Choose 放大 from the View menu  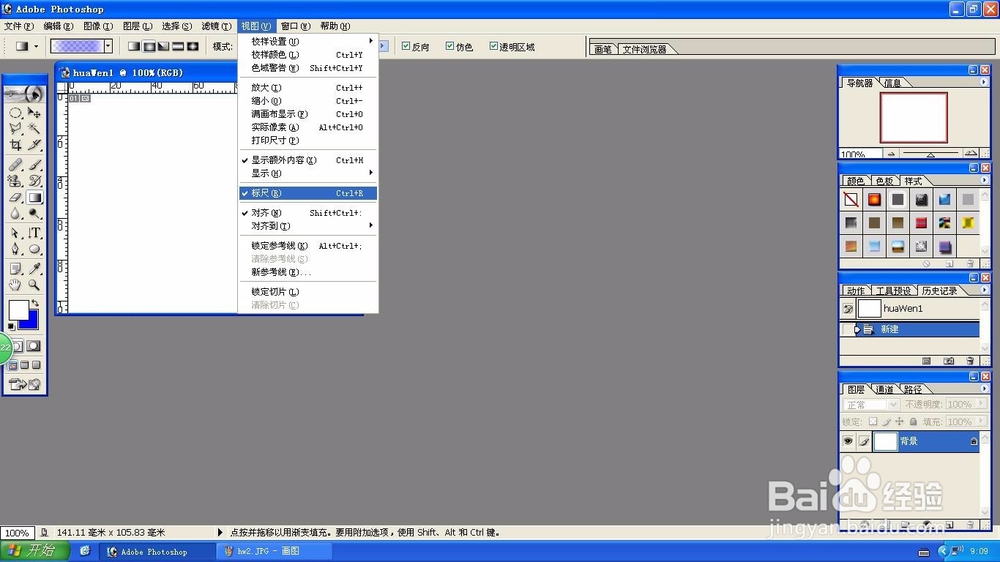coord(308,87)
